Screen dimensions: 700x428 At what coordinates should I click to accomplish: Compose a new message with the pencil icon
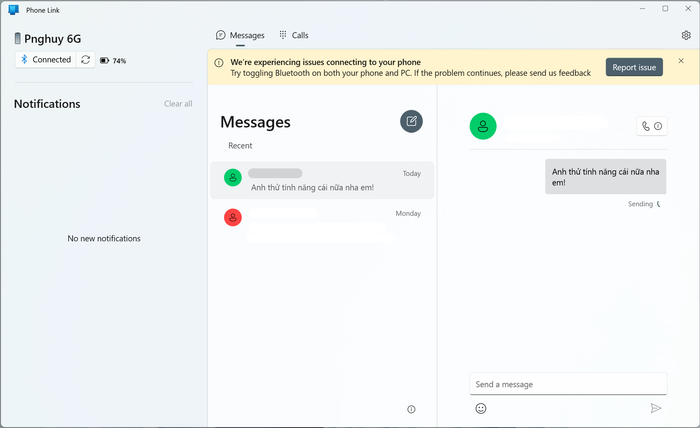pyautogui.click(x=411, y=121)
